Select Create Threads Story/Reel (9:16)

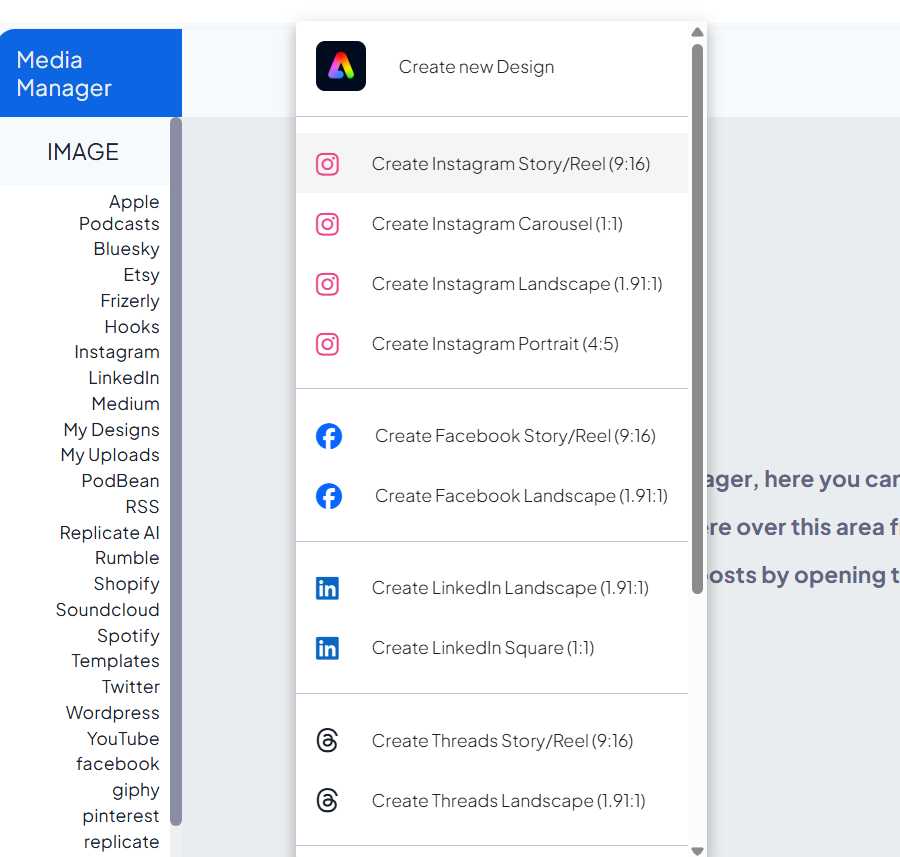point(492,740)
